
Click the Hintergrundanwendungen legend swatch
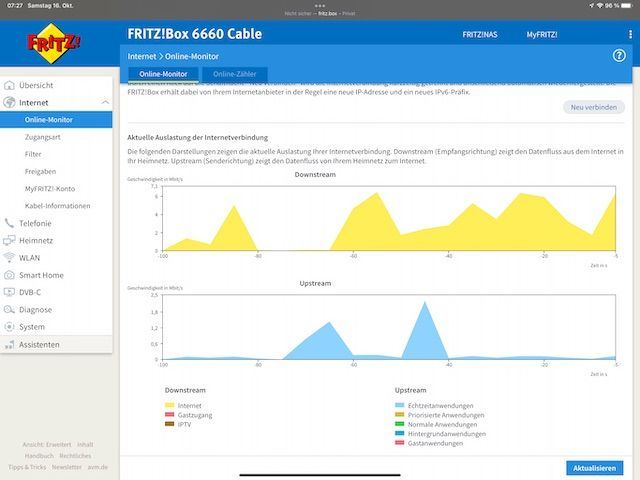click(400, 433)
